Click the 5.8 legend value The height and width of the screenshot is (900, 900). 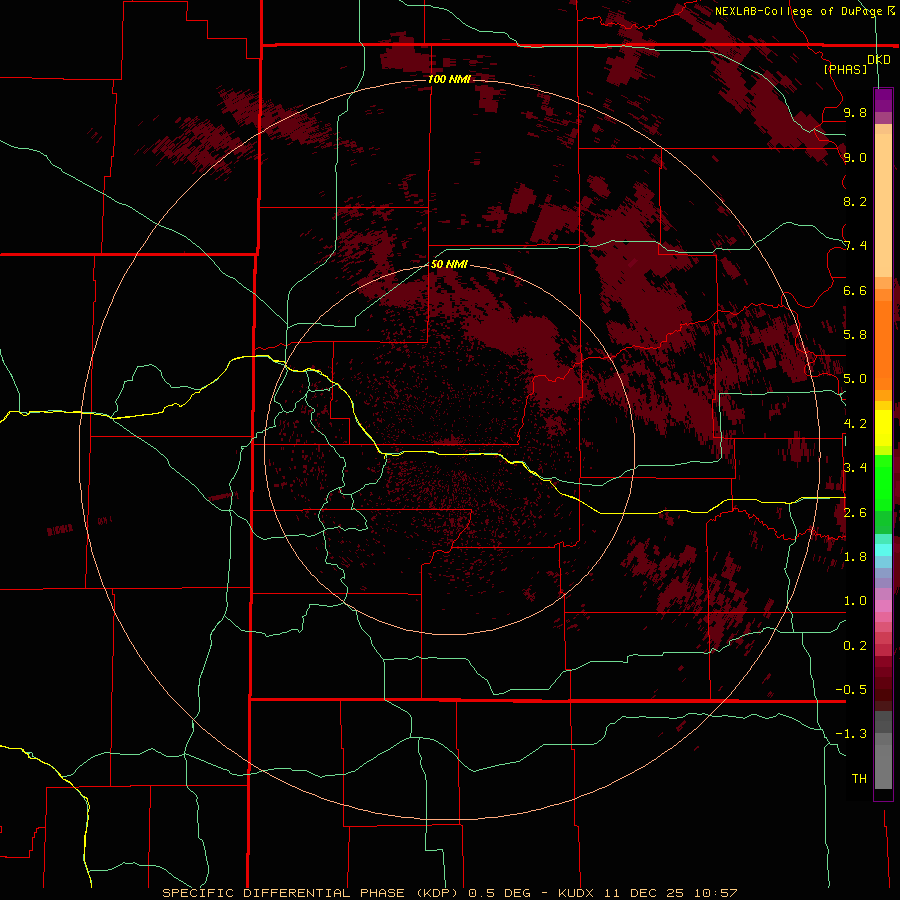(x=855, y=335)
